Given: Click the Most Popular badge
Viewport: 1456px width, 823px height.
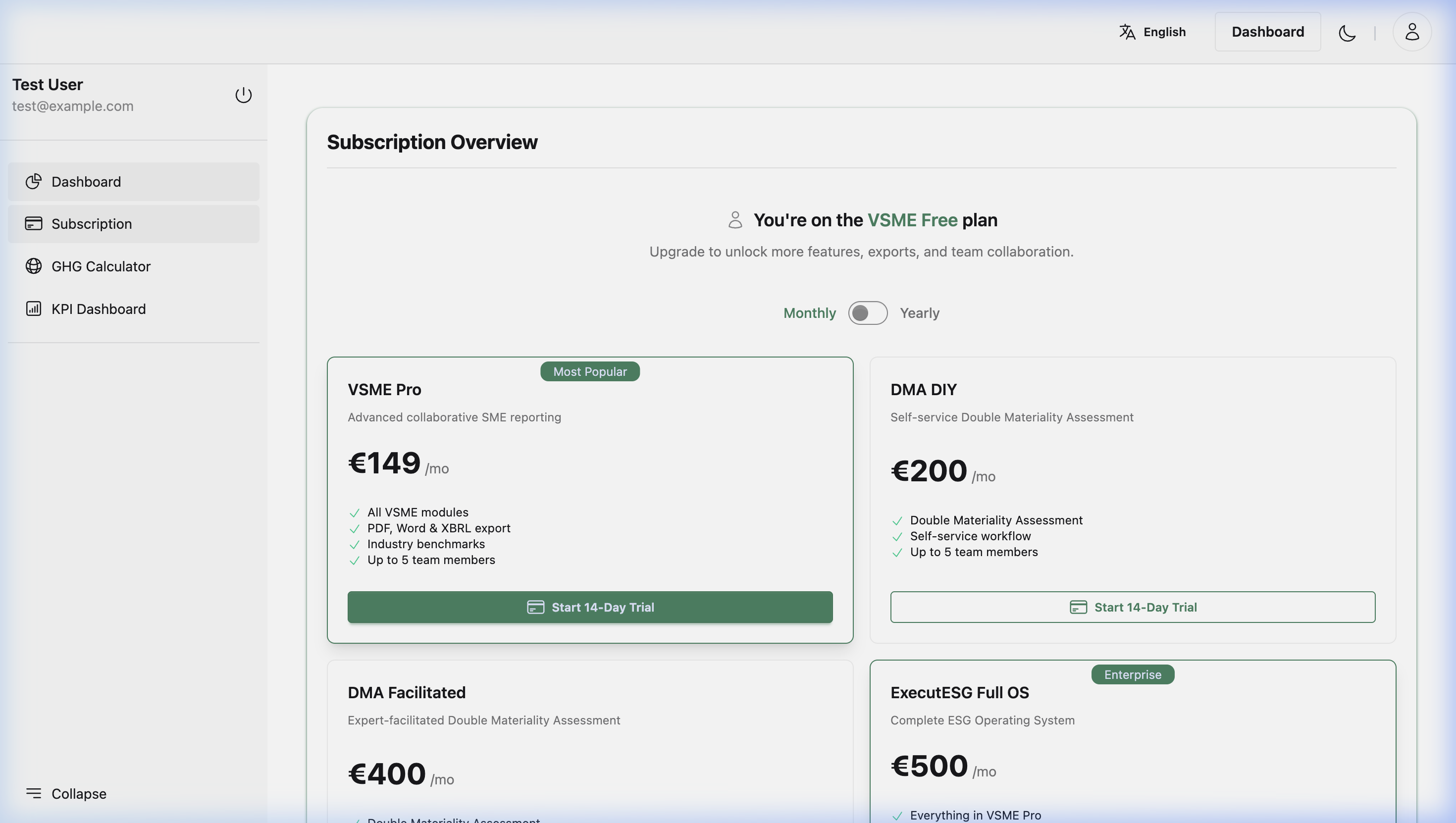Looking at the screenshot, I should coord(589,371).
